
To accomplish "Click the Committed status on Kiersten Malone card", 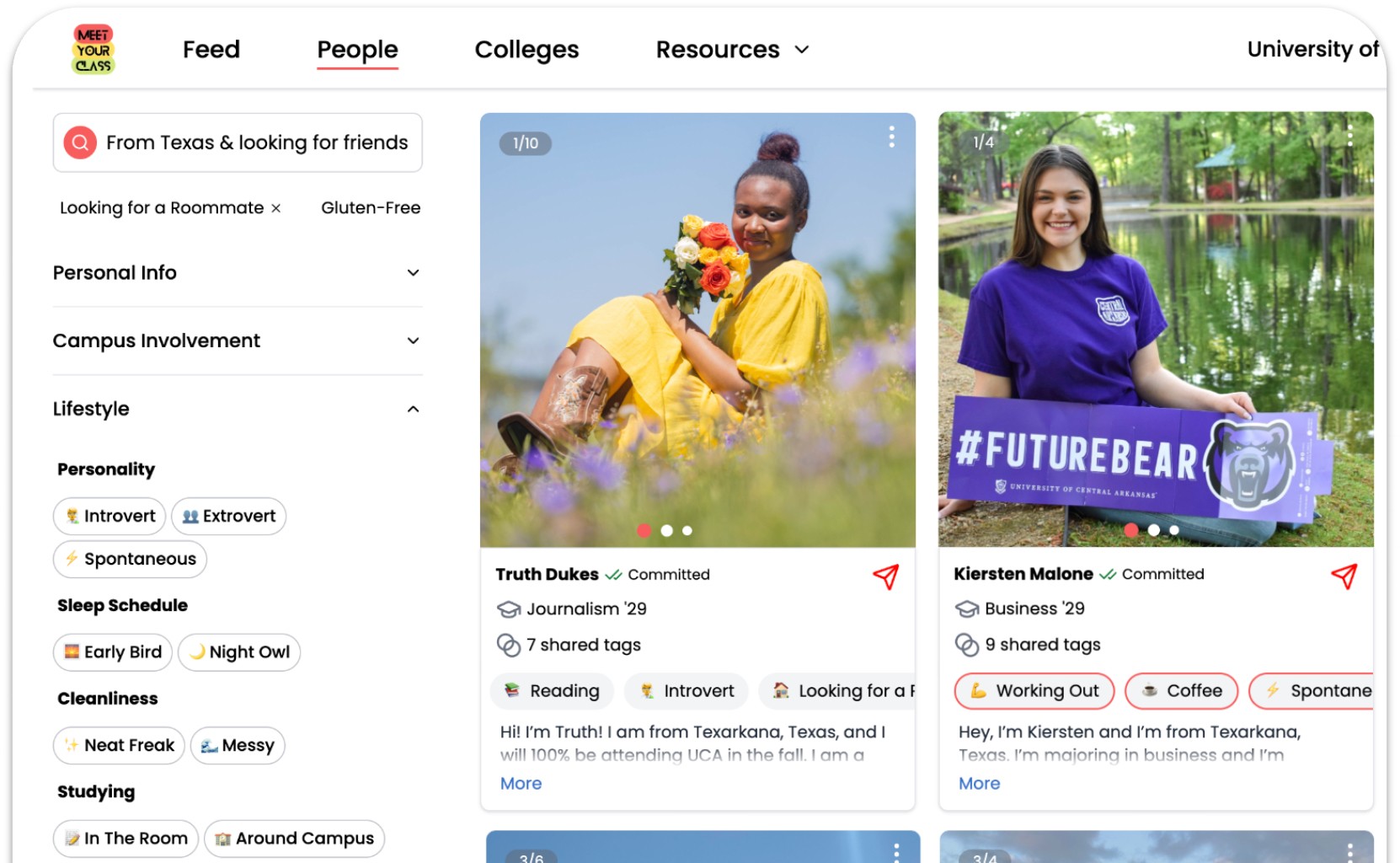I will [1163, 575].
